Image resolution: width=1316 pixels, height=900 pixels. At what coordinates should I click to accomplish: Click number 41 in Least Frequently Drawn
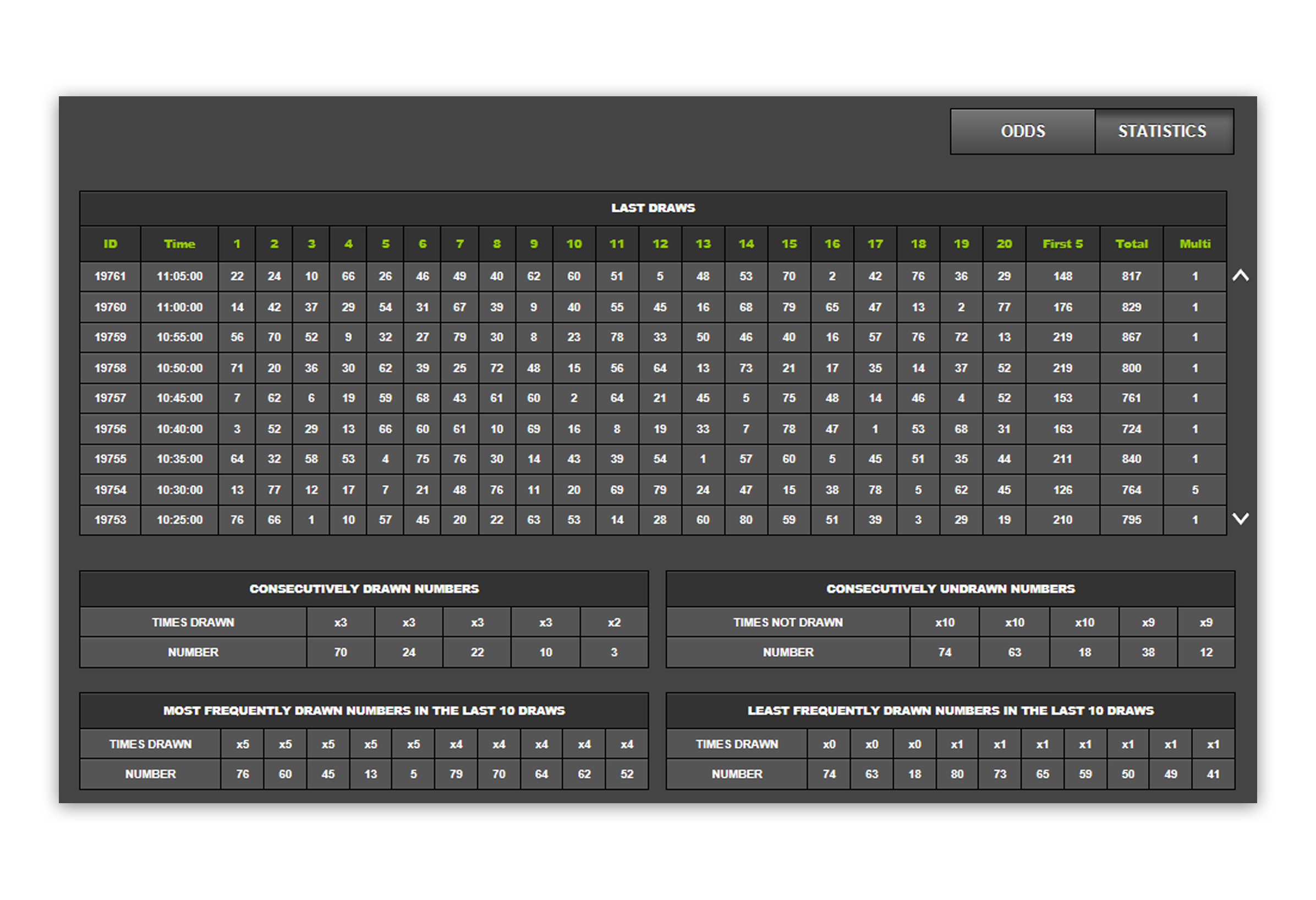1213,774
